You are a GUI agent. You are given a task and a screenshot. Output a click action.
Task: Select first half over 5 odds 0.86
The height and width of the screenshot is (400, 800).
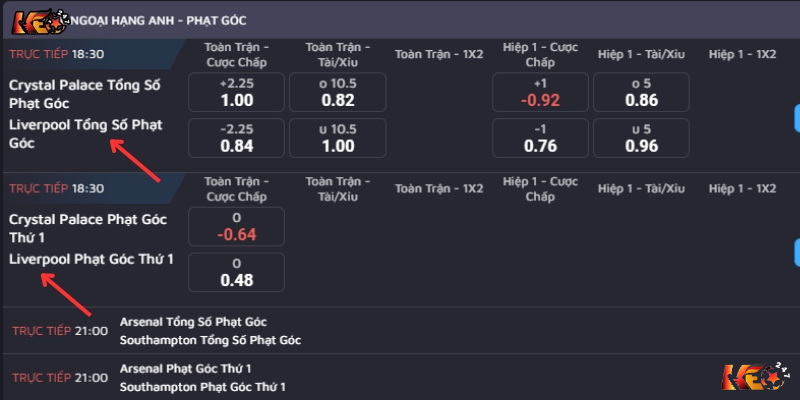pyautogui.click(x=641, y=92)
